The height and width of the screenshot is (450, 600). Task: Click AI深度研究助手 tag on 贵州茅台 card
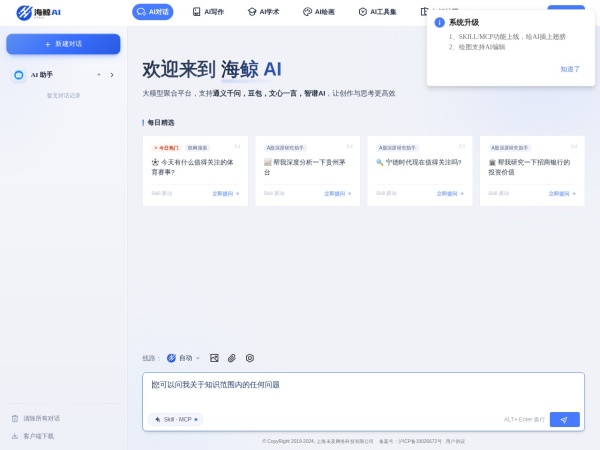tap(285, 148)
